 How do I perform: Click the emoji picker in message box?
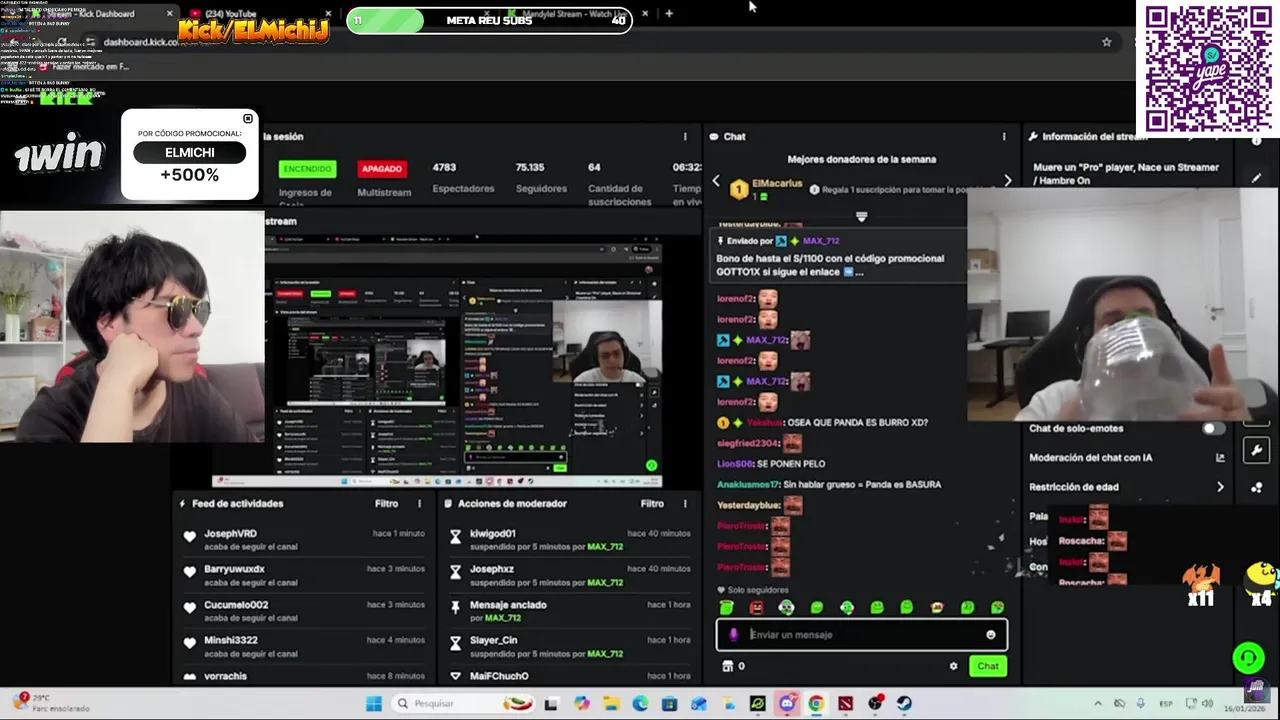[991, 635]
